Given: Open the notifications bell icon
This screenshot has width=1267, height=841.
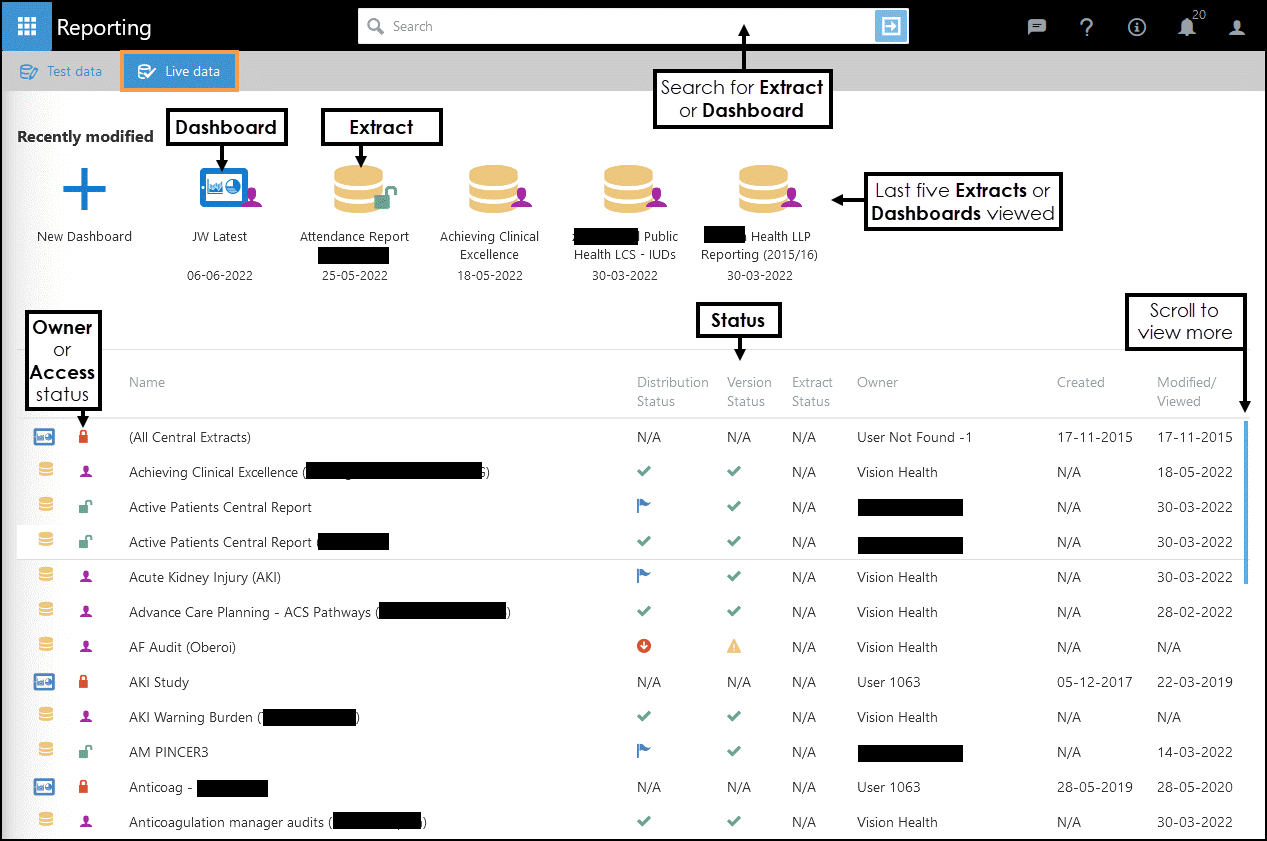Looking at the screenshot, I should [1187, 27].
